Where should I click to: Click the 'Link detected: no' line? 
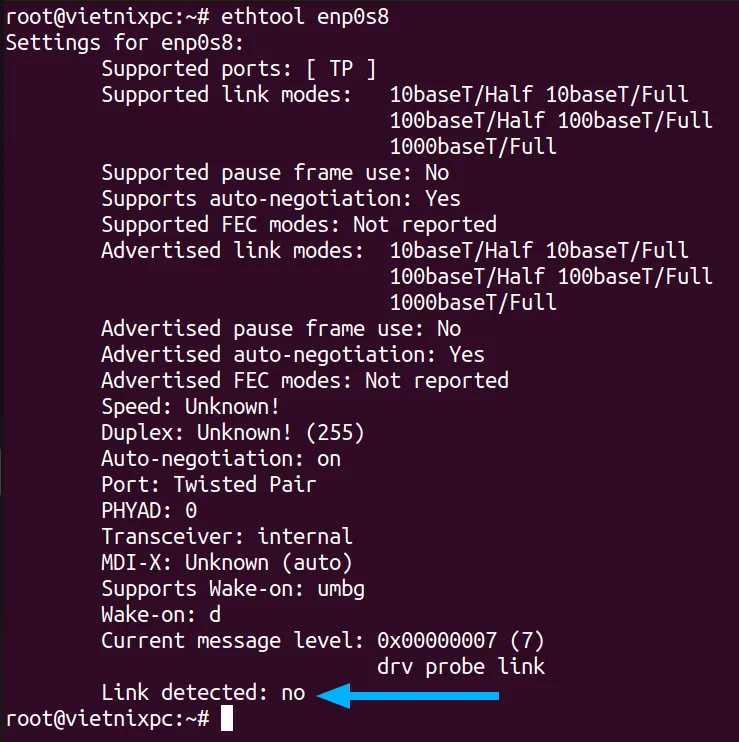[203, 693]
